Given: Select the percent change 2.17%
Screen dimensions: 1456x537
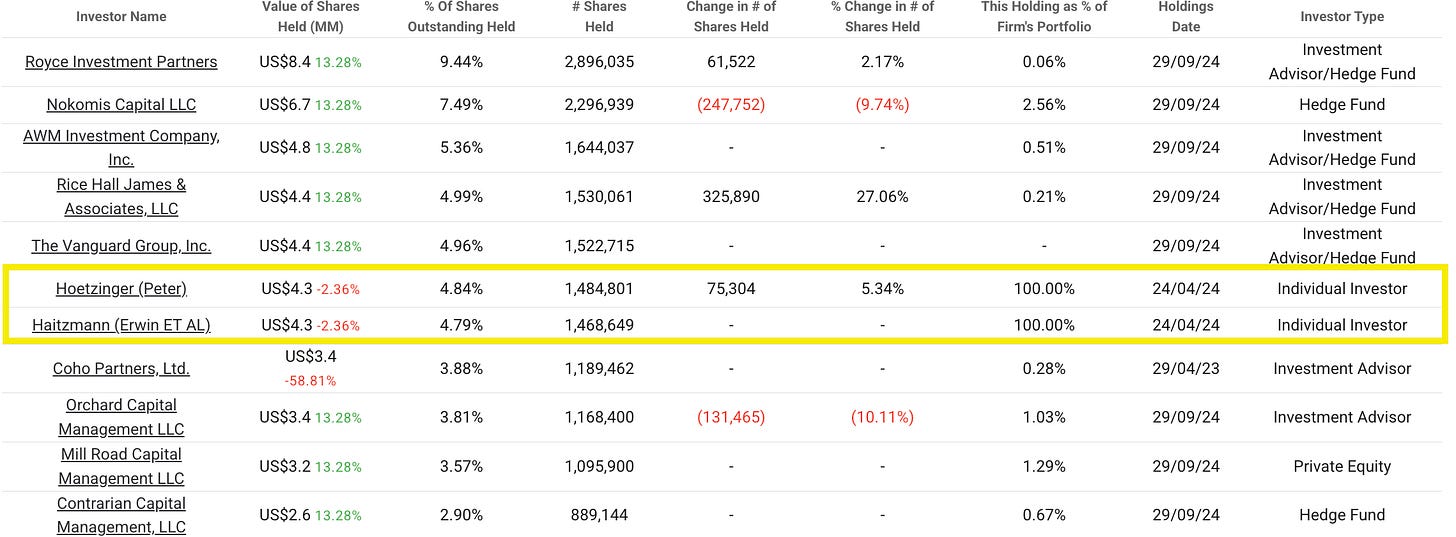Looking at the screenshot, I should point(881,62).
